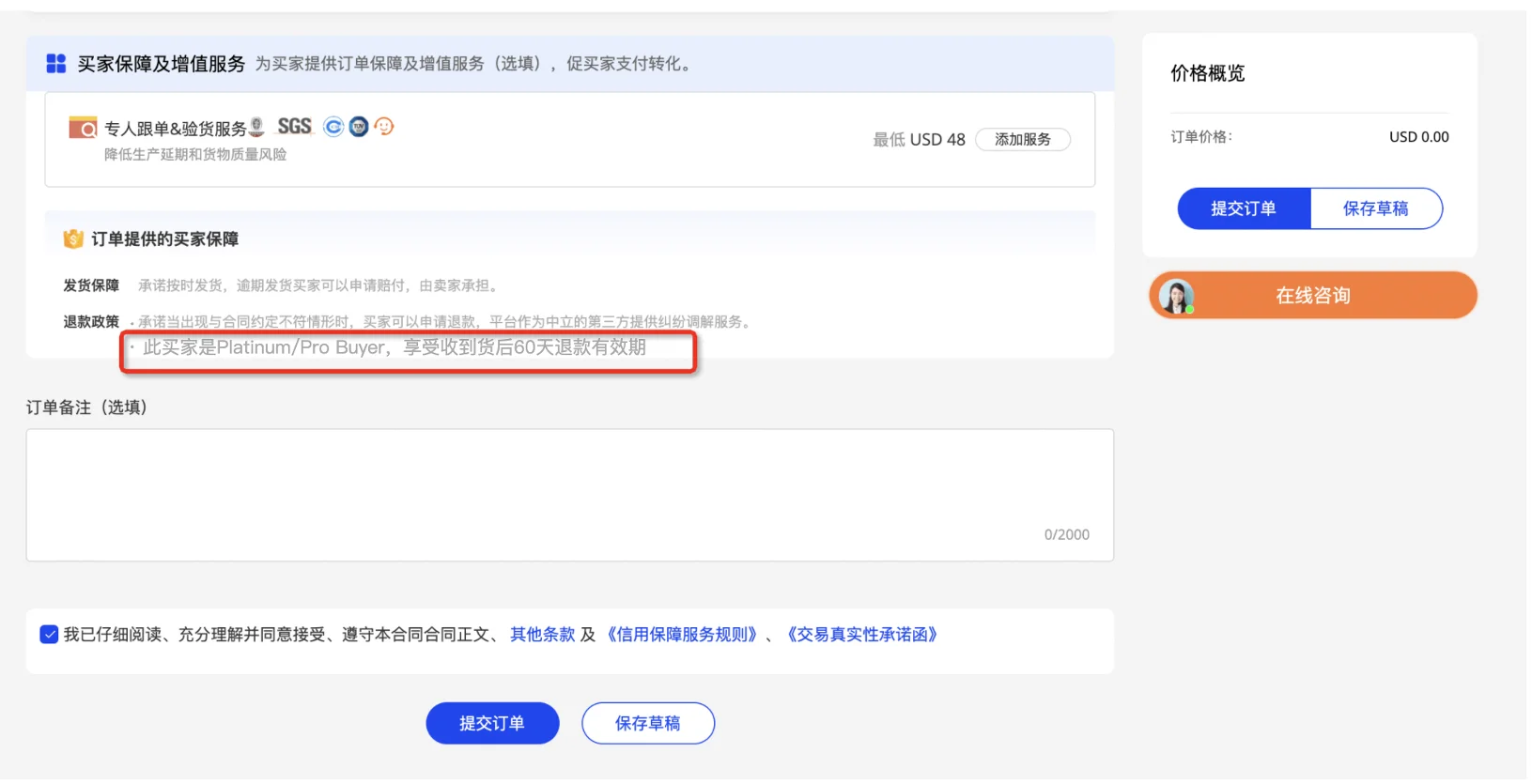Uncheck the contract terms agreement checkbox

click(50, 636)
